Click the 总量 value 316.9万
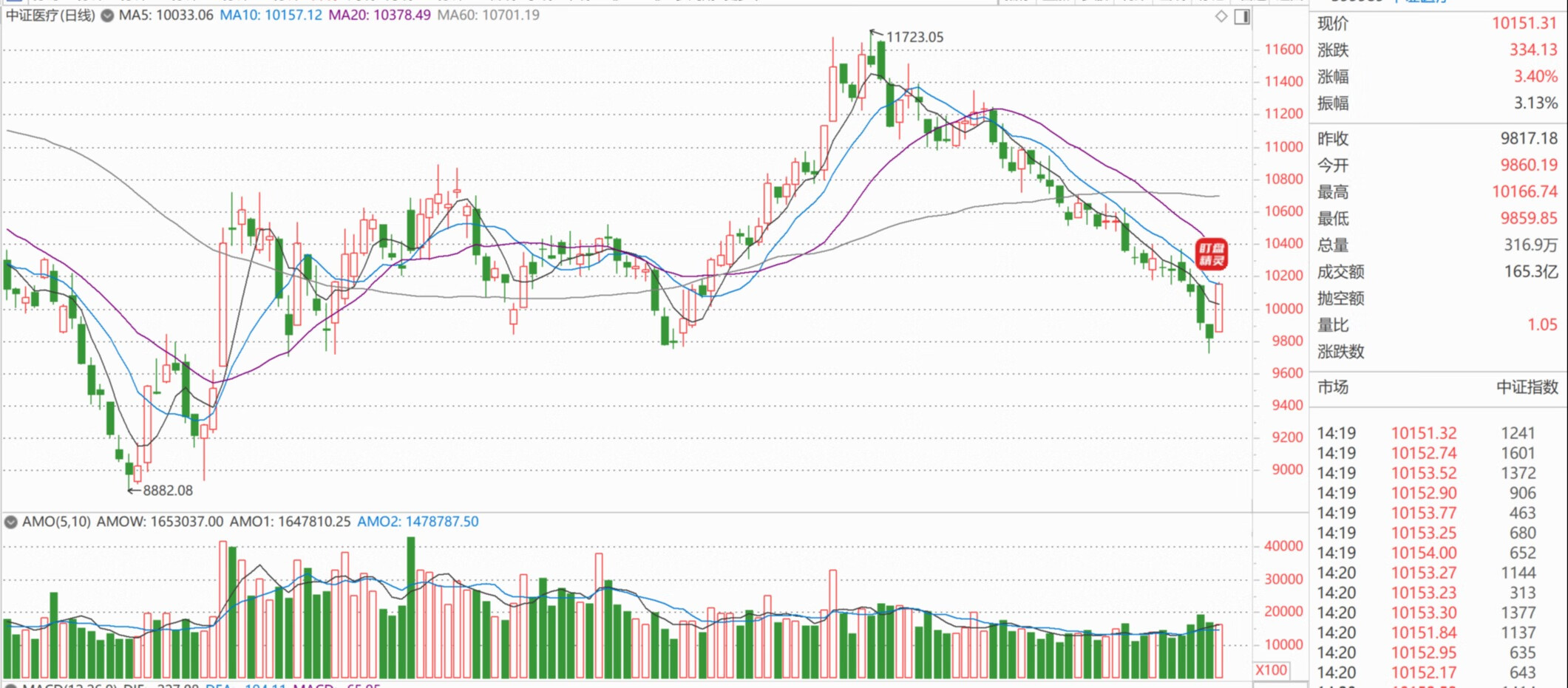 1530,245
